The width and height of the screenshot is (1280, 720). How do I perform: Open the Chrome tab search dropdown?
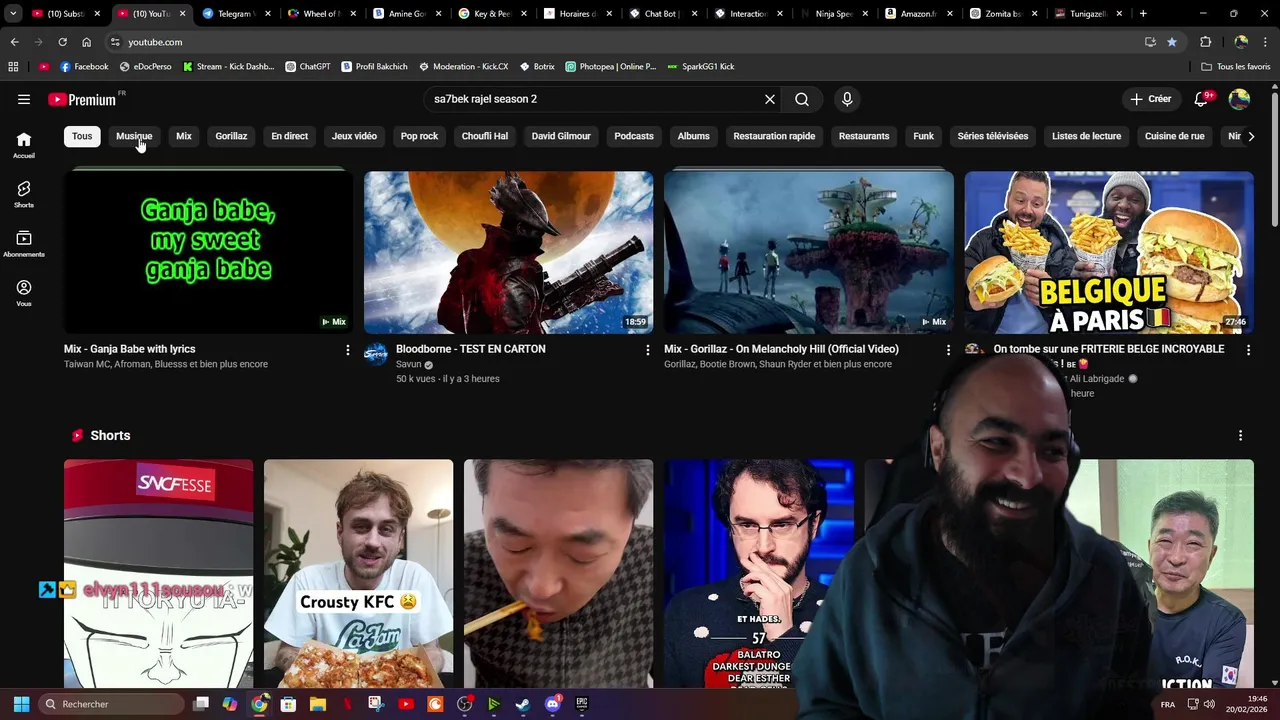(13, 14)
